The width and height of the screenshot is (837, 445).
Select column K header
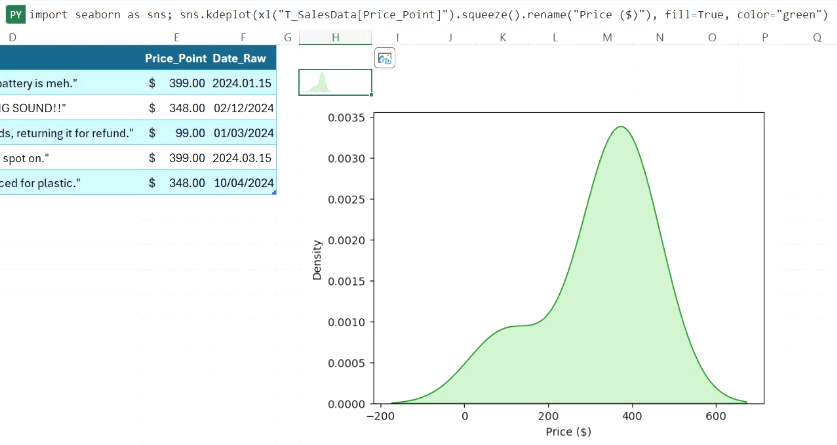tap(502, 37)
